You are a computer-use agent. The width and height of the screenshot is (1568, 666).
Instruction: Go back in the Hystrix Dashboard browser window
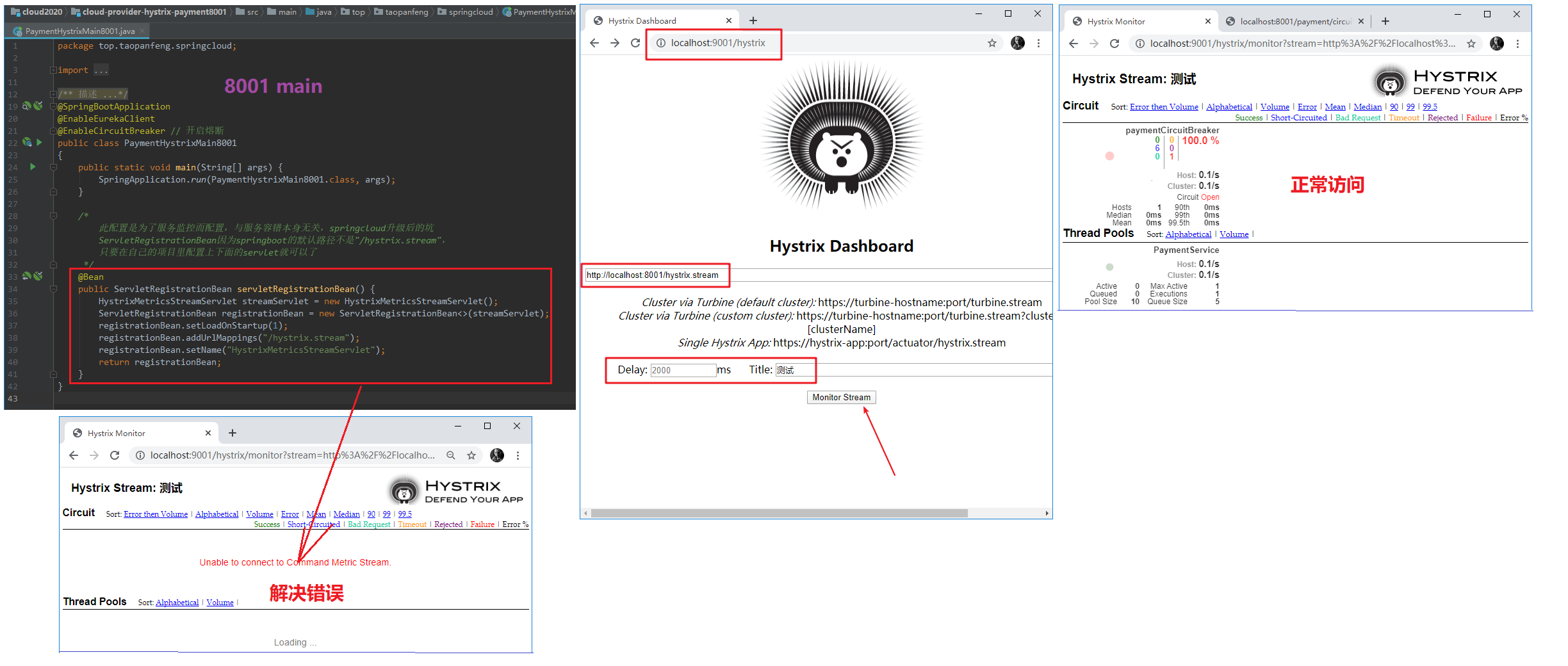pos(594,43)
